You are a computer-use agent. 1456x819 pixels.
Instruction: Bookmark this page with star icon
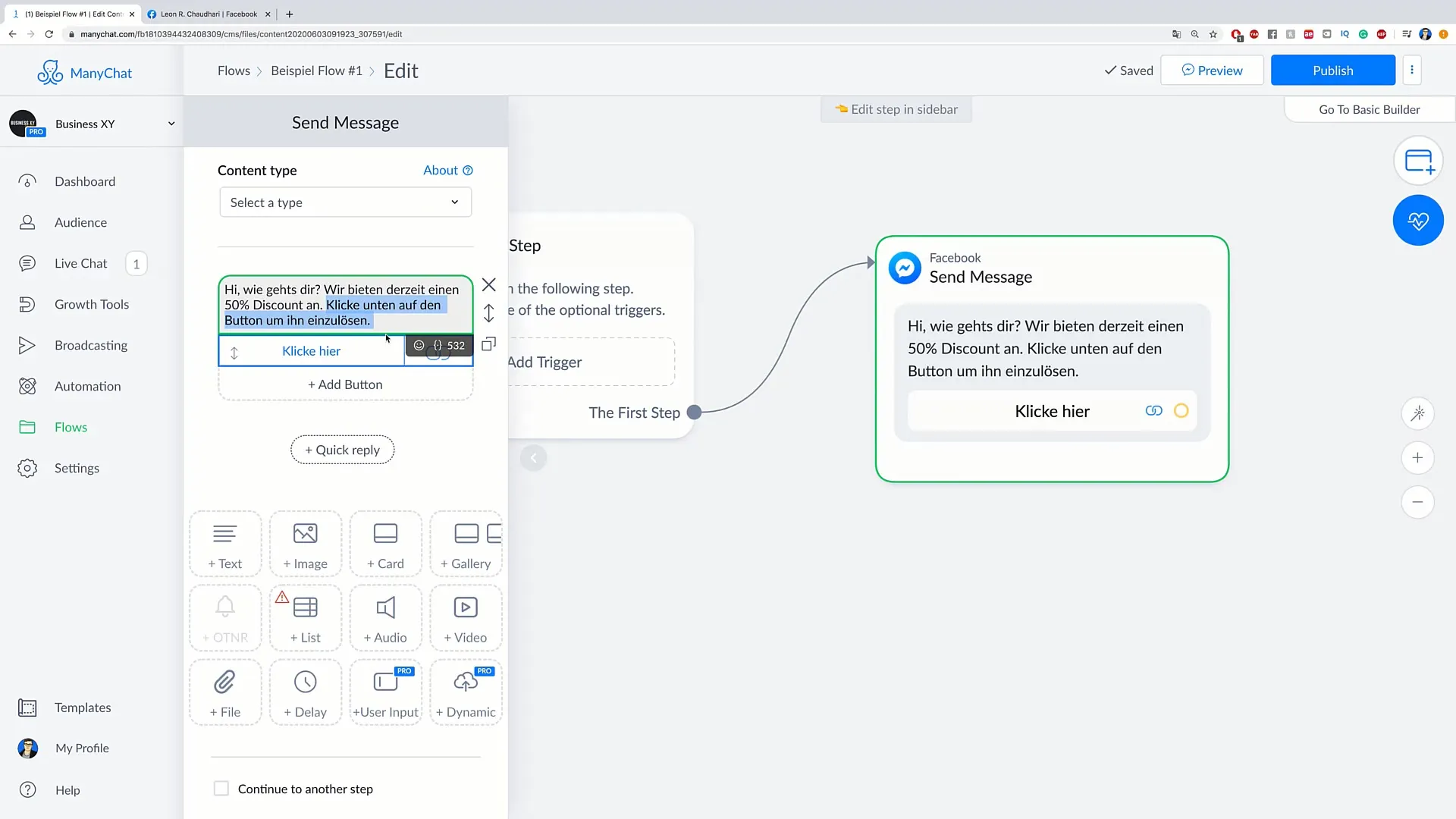(1213, 34)
